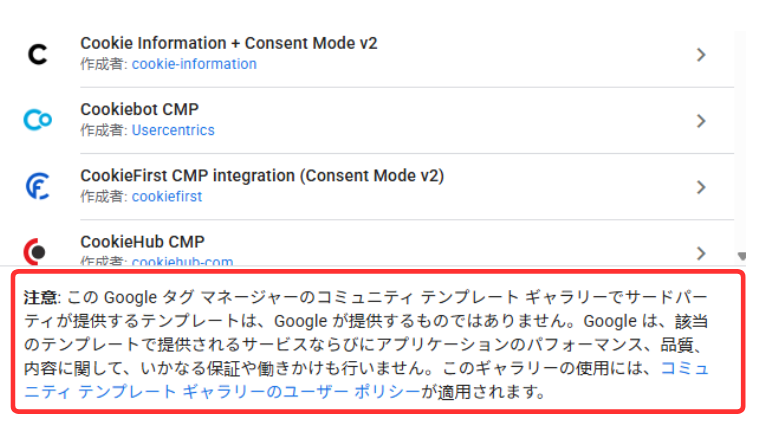Visit the Usercentrics author link

click(173, 130)
